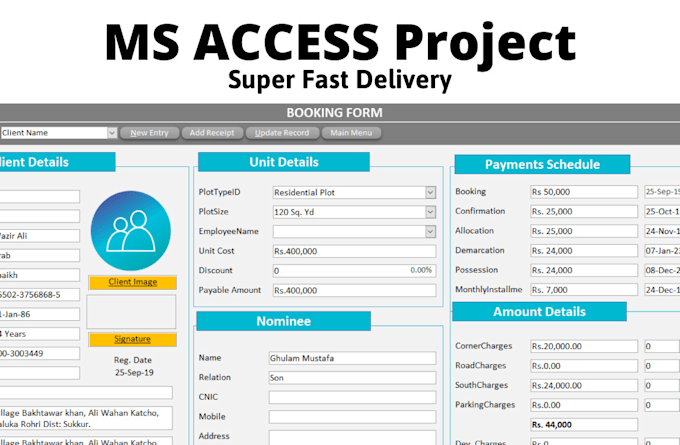Click the phone field ending 3003449
The height and width of the screenshot is (445, 680).
pyautogui.click(x=39, y=353)
